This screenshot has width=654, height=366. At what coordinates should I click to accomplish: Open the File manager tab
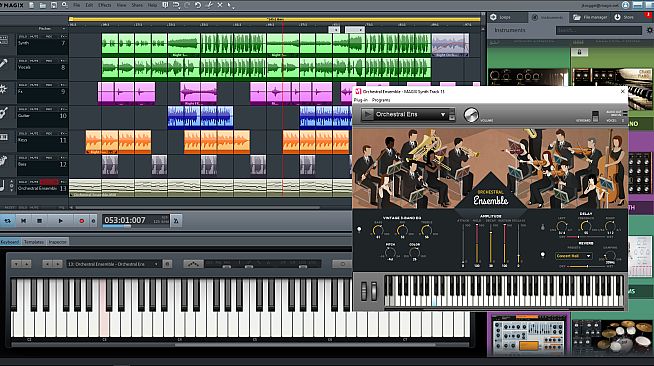(x=590, y=17)
